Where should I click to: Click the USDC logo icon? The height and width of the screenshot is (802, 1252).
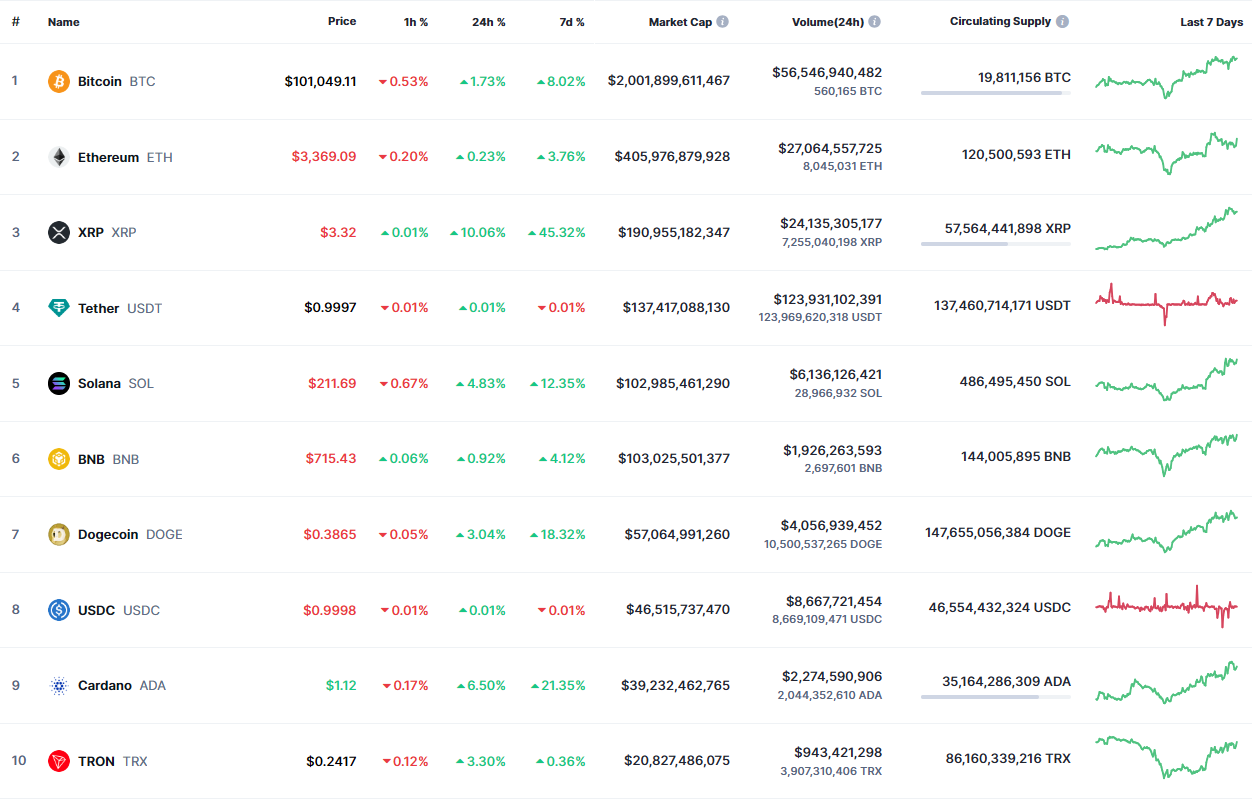59,610
